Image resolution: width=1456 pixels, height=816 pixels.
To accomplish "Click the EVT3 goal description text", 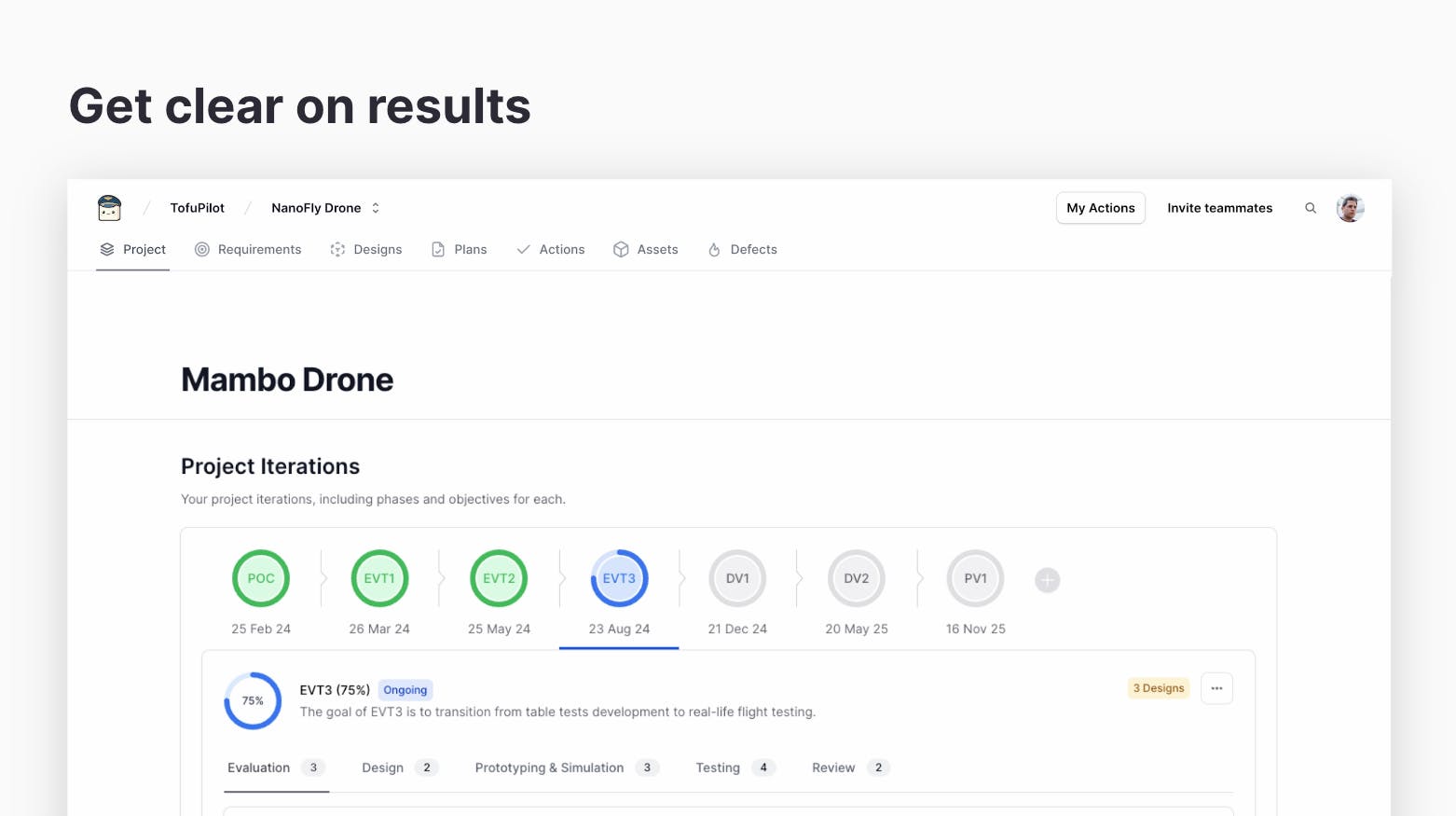I will 557,712.
